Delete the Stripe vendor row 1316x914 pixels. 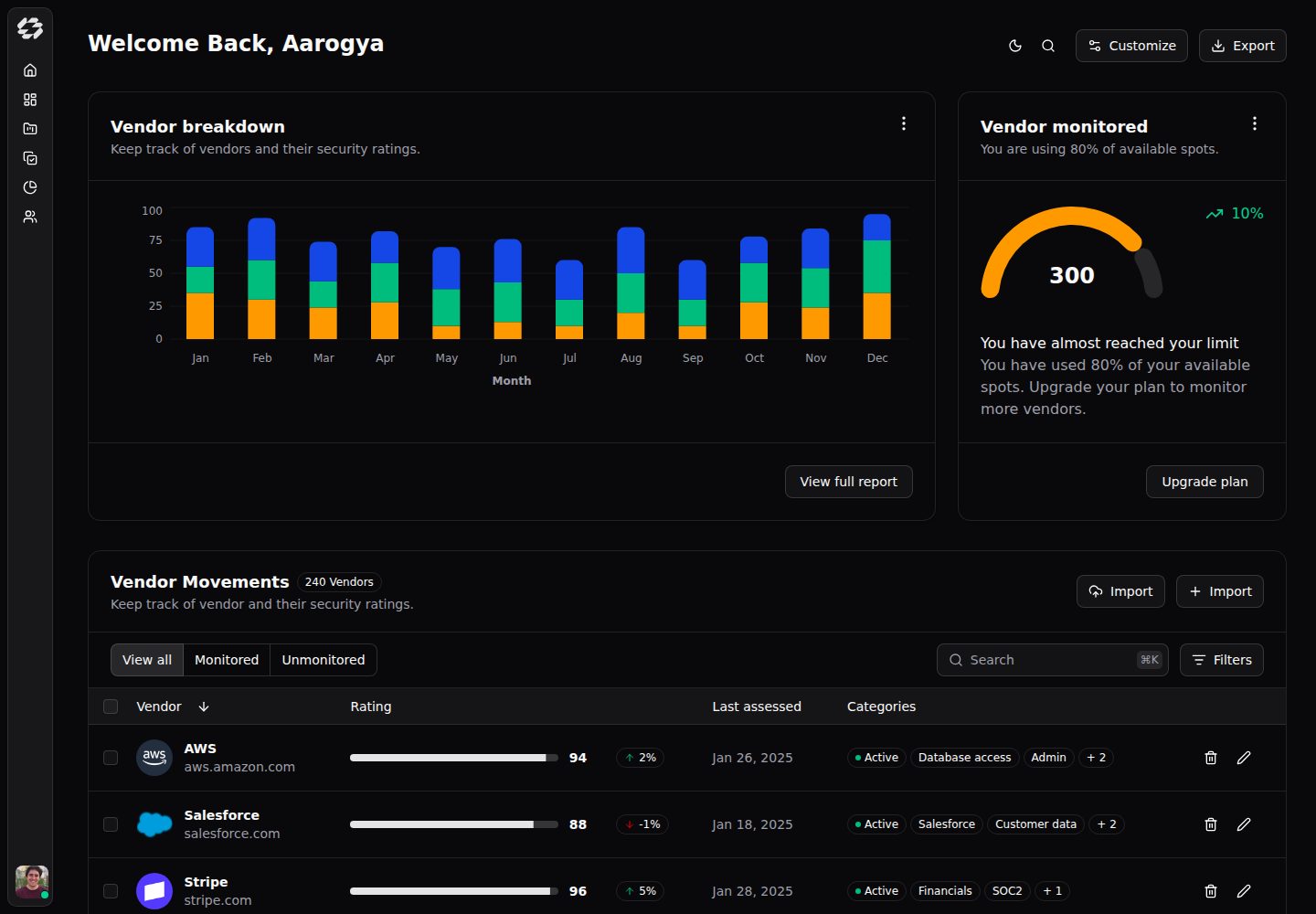(1211, 891)
